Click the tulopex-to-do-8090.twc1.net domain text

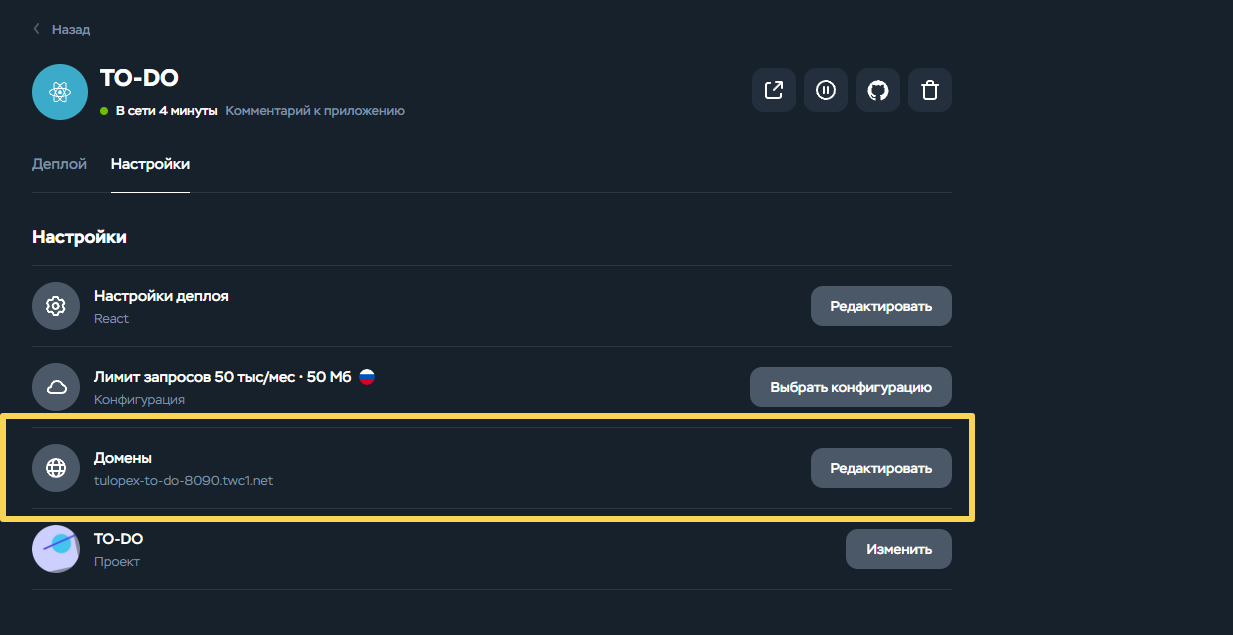[183, 480]
